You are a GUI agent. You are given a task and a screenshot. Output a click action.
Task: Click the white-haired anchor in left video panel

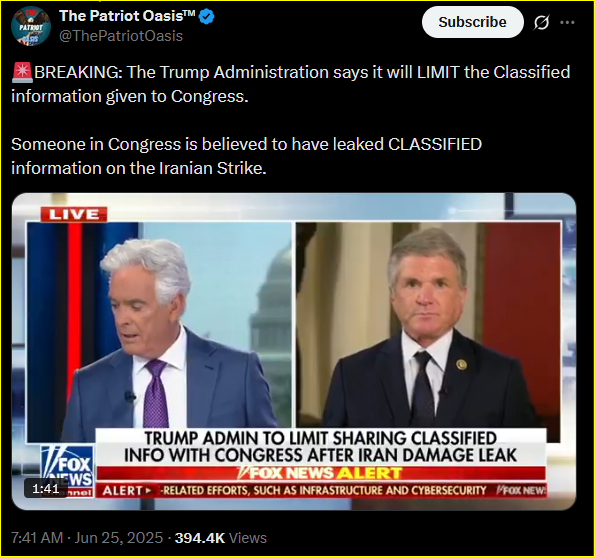click(167, 334)
